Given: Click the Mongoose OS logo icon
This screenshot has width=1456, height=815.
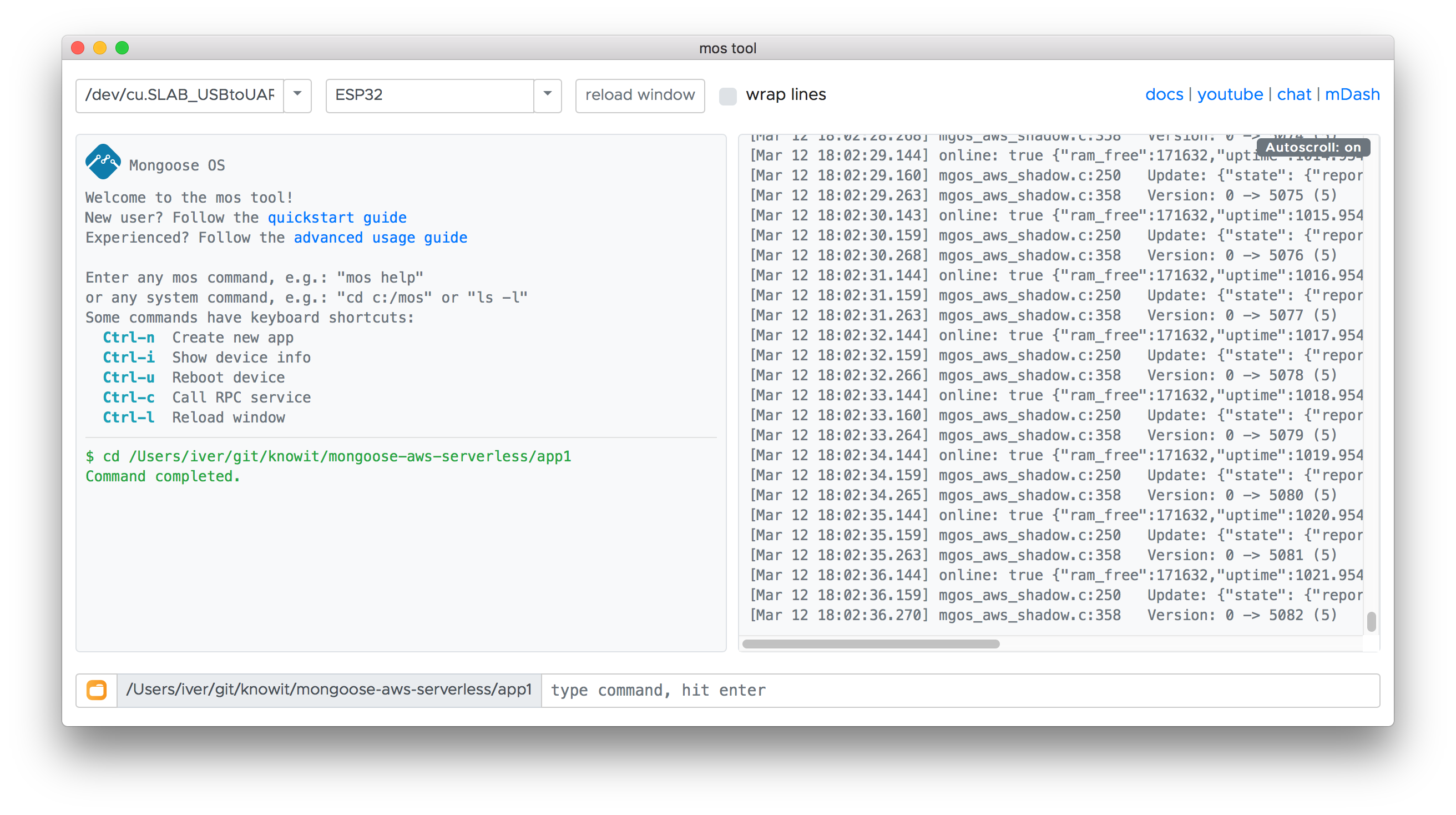Looking at the screenshot, I should tap(102, 162).
